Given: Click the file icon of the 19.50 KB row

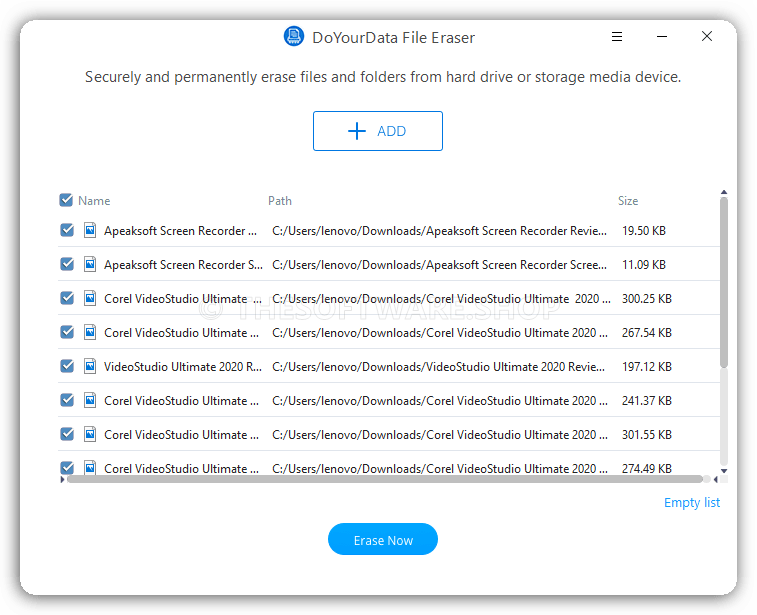Looking at the screenshot, I should 90,230.
